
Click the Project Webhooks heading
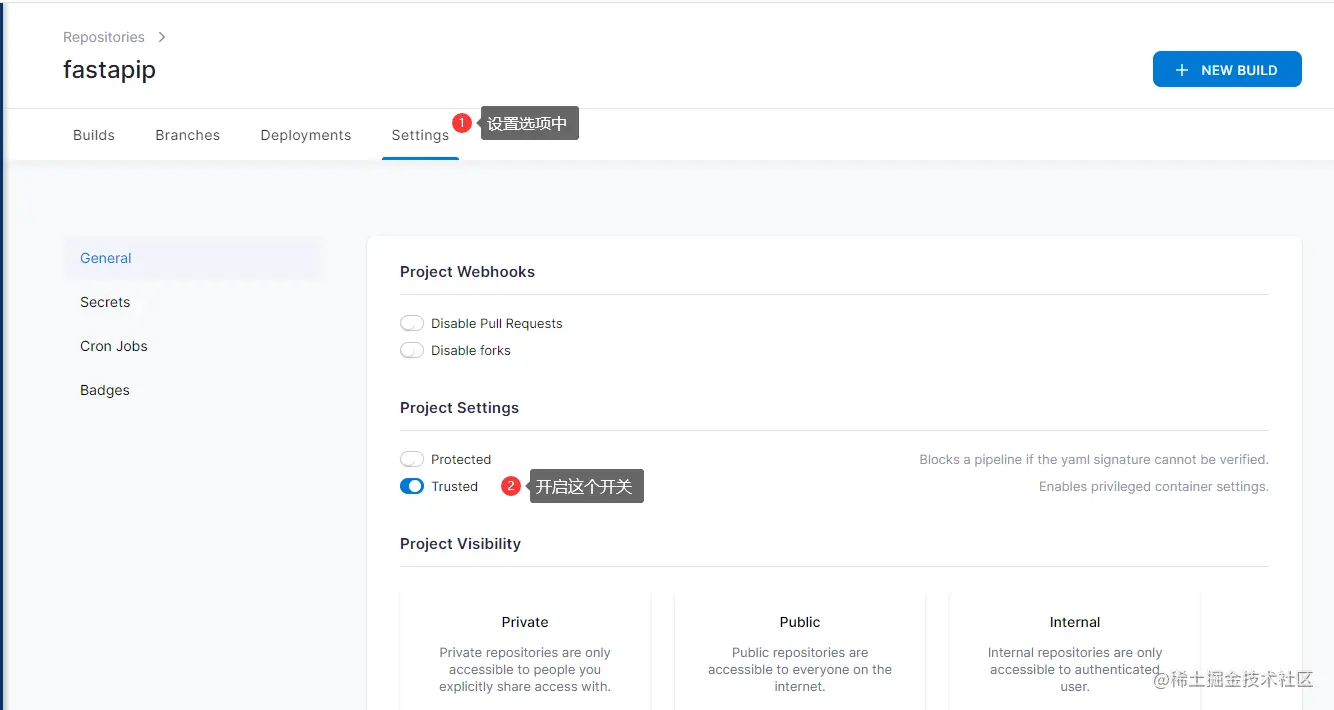coord(467,272)
